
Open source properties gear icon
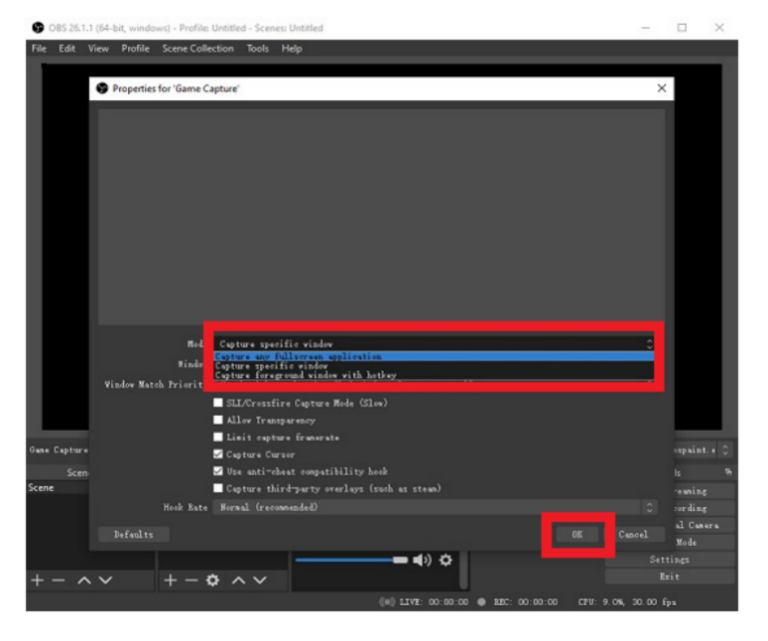tap(212, 580)
